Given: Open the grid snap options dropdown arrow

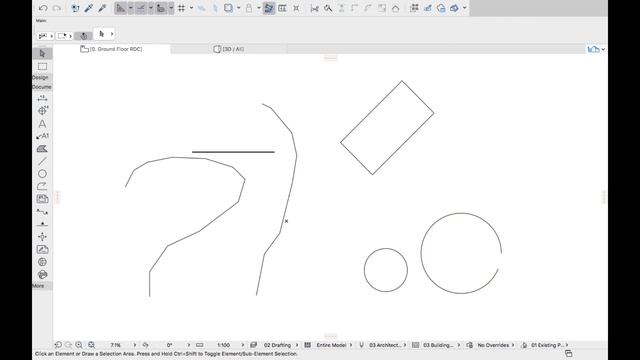Looking at the screenshot, I should [x=191, y=8].
